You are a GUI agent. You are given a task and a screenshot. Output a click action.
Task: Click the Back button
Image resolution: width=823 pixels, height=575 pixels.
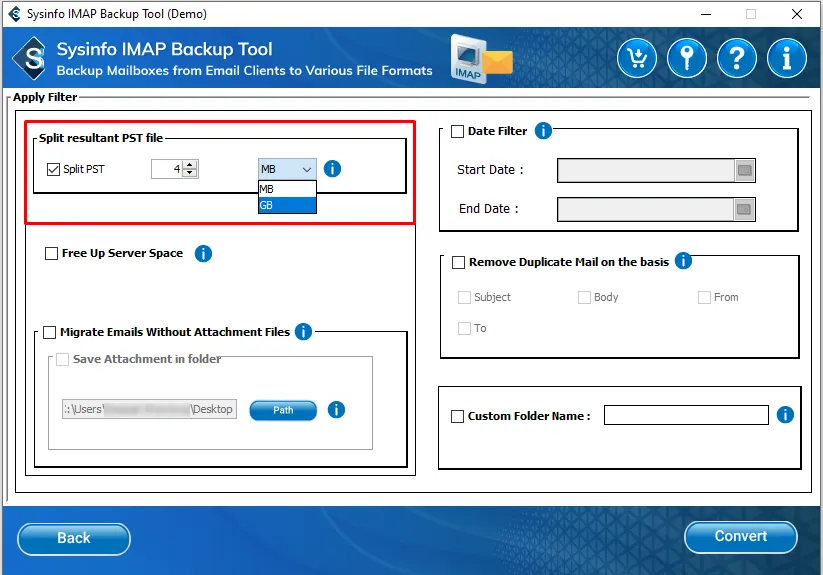(x=74, y=538)
